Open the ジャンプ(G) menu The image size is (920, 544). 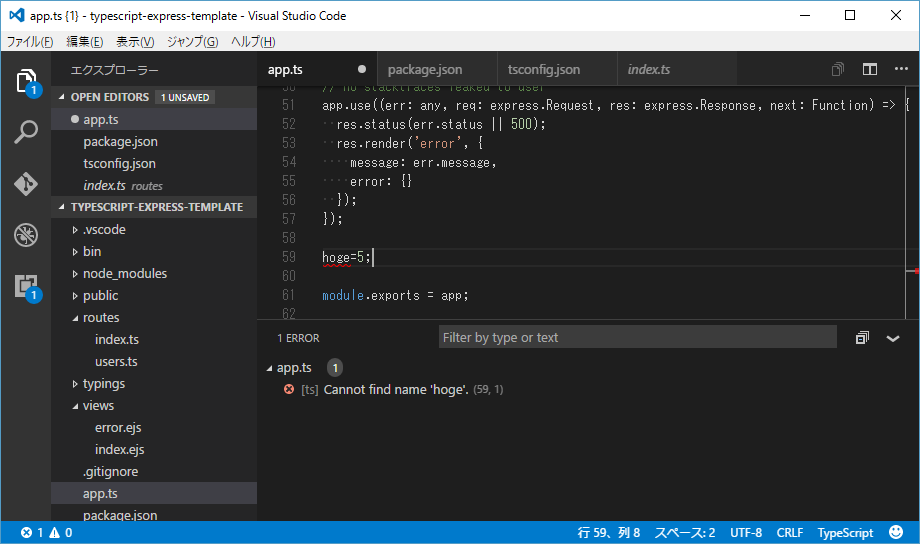[x=192, y=41]
